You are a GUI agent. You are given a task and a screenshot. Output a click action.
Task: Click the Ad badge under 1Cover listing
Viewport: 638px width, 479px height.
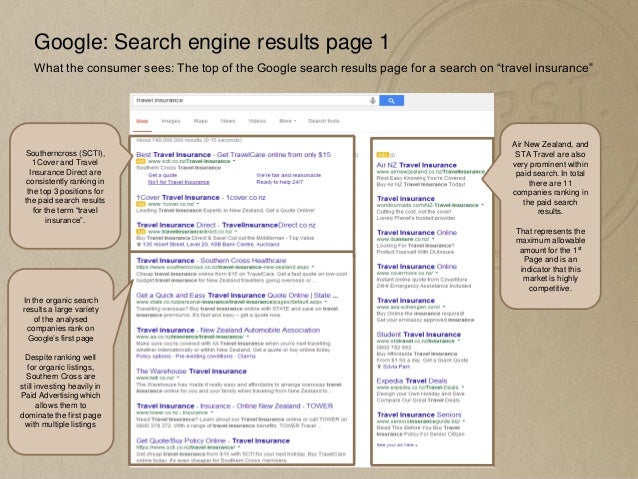click(x=141, y=204)
